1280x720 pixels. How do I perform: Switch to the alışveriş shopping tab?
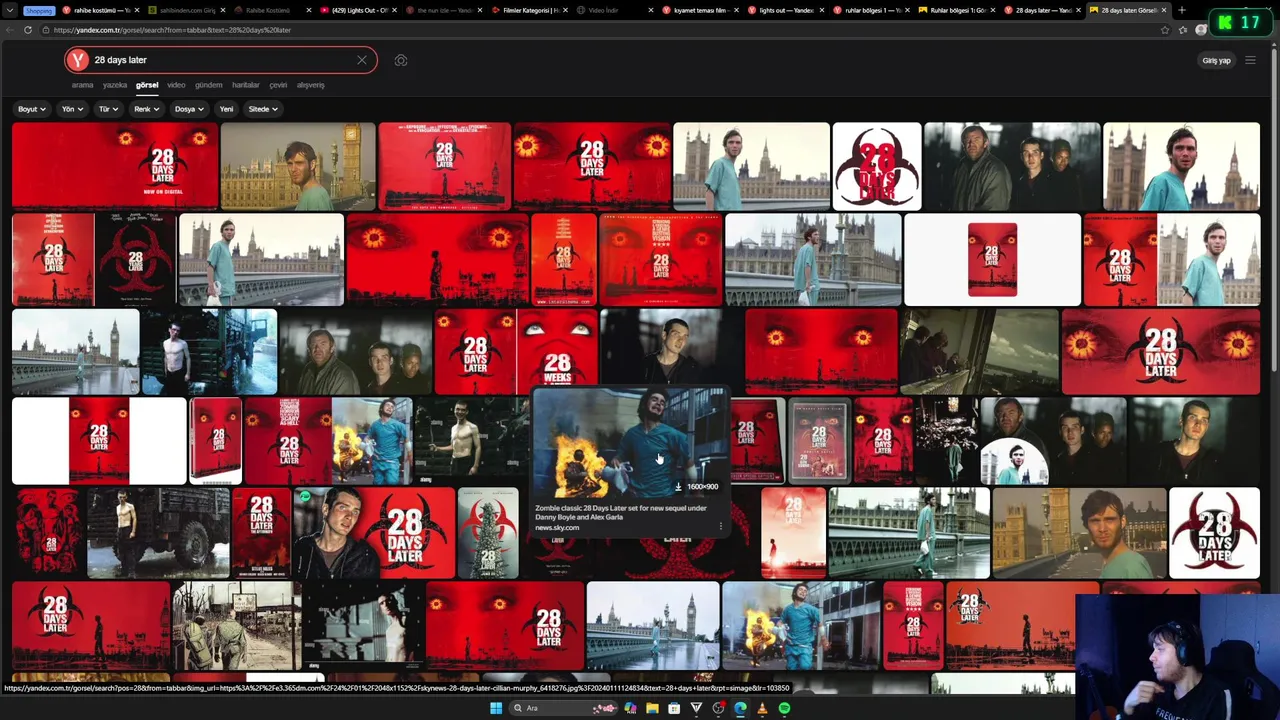pos(310,85)
